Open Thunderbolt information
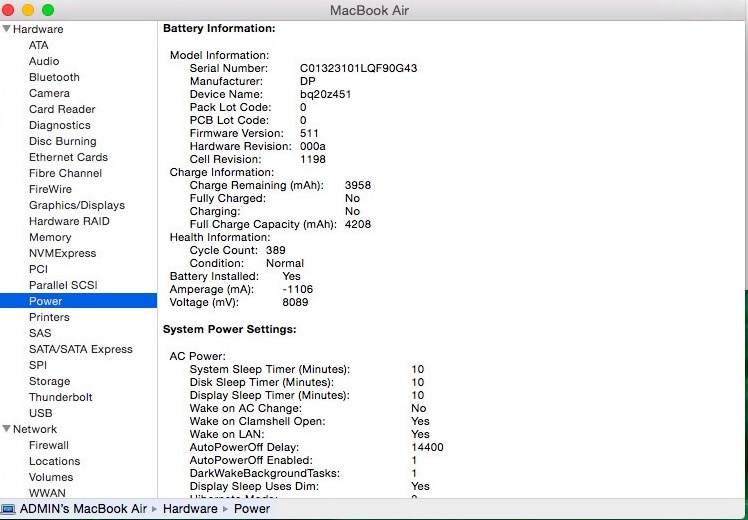 pyautogui.click(x=61, y=397)
